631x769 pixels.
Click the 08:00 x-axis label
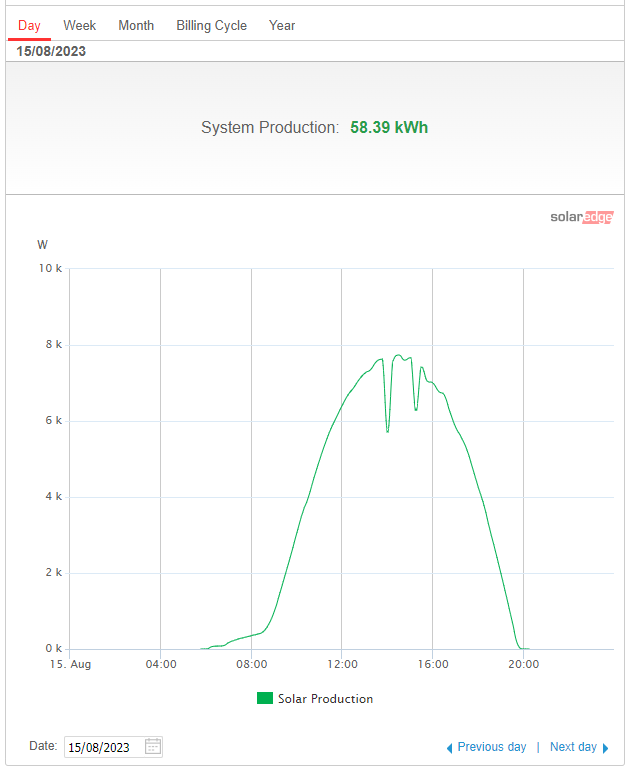[x=252, y=664]
